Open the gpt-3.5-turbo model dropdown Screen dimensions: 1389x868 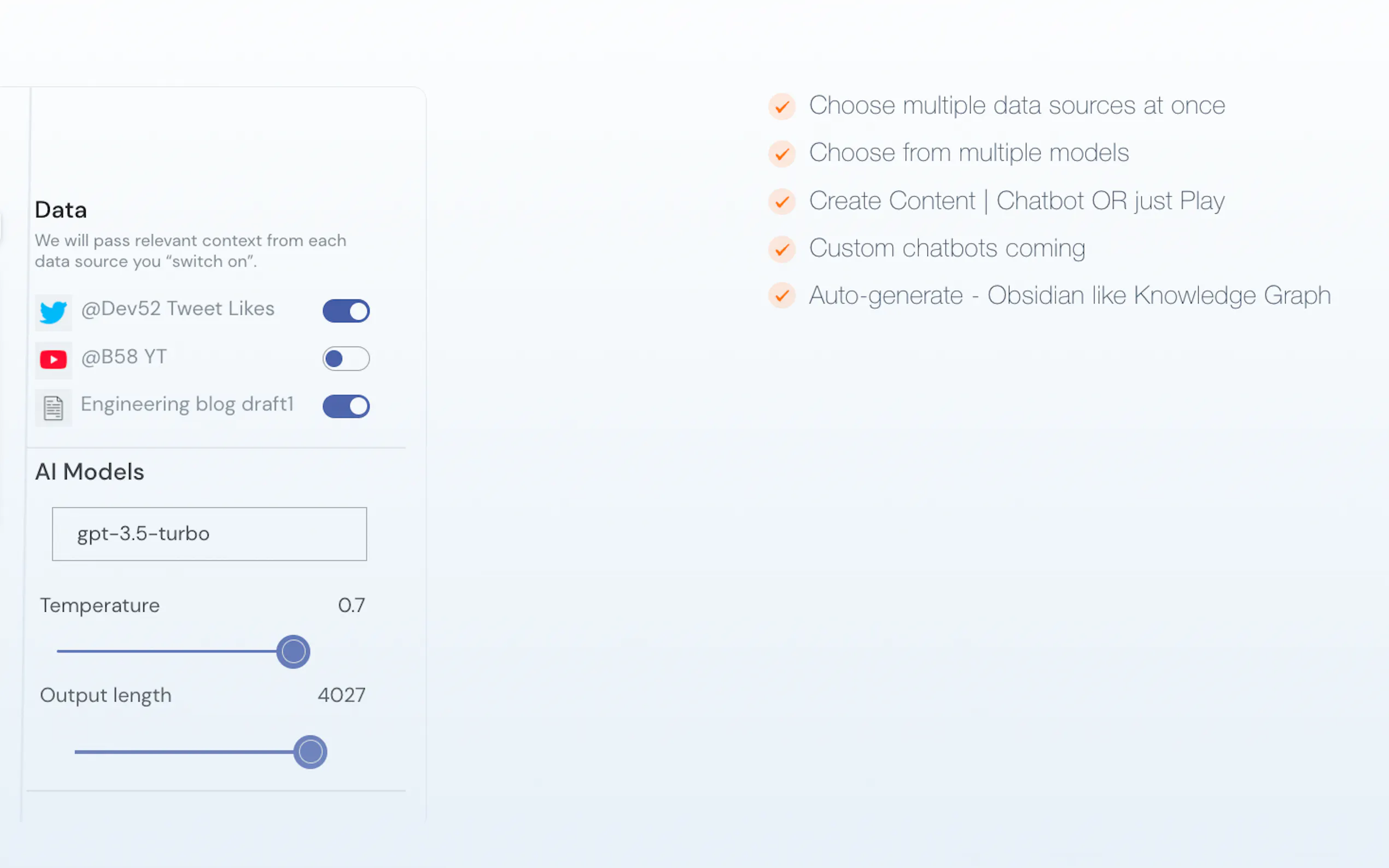coord(209,534)
